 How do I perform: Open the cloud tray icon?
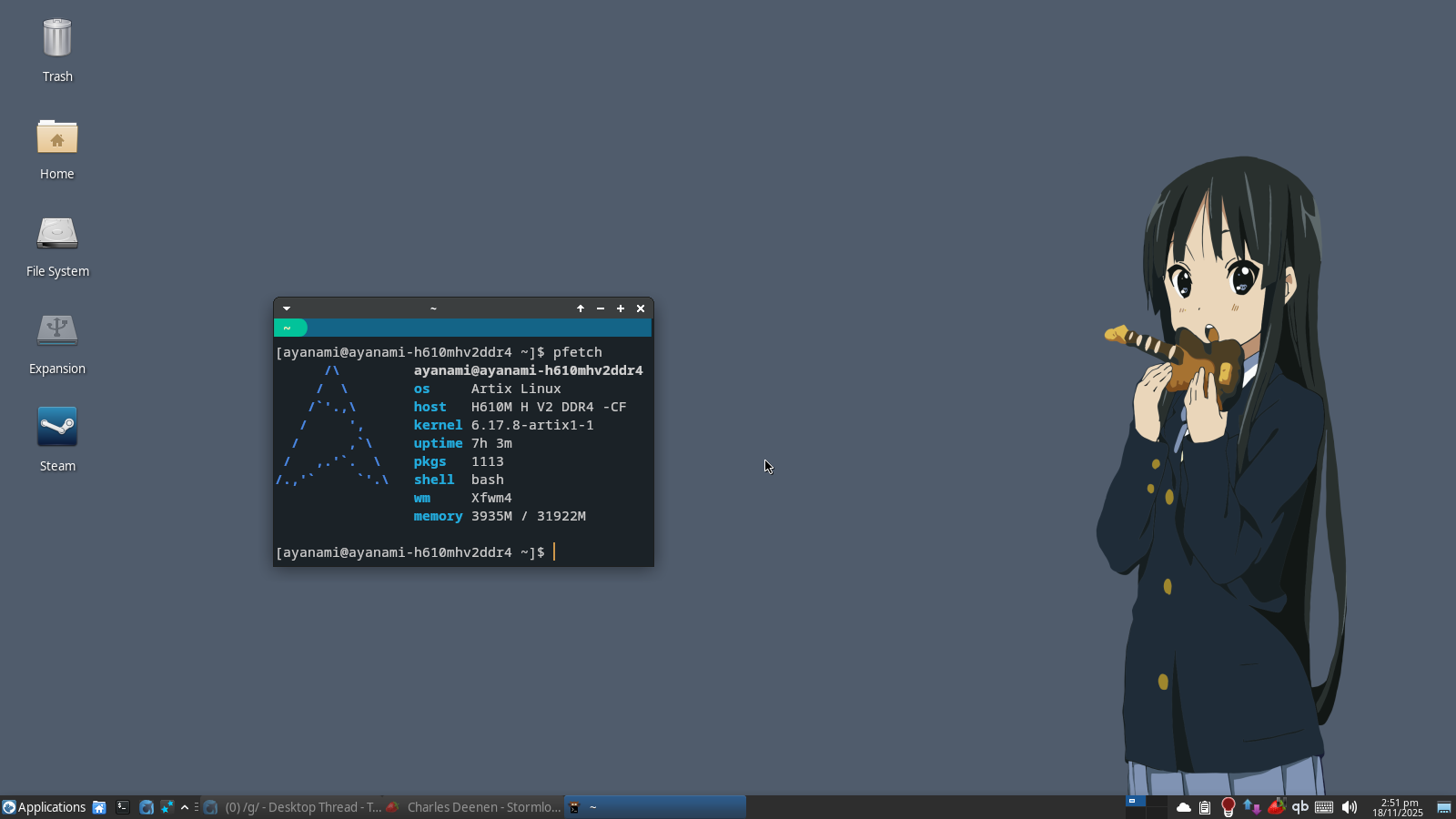1184,807
